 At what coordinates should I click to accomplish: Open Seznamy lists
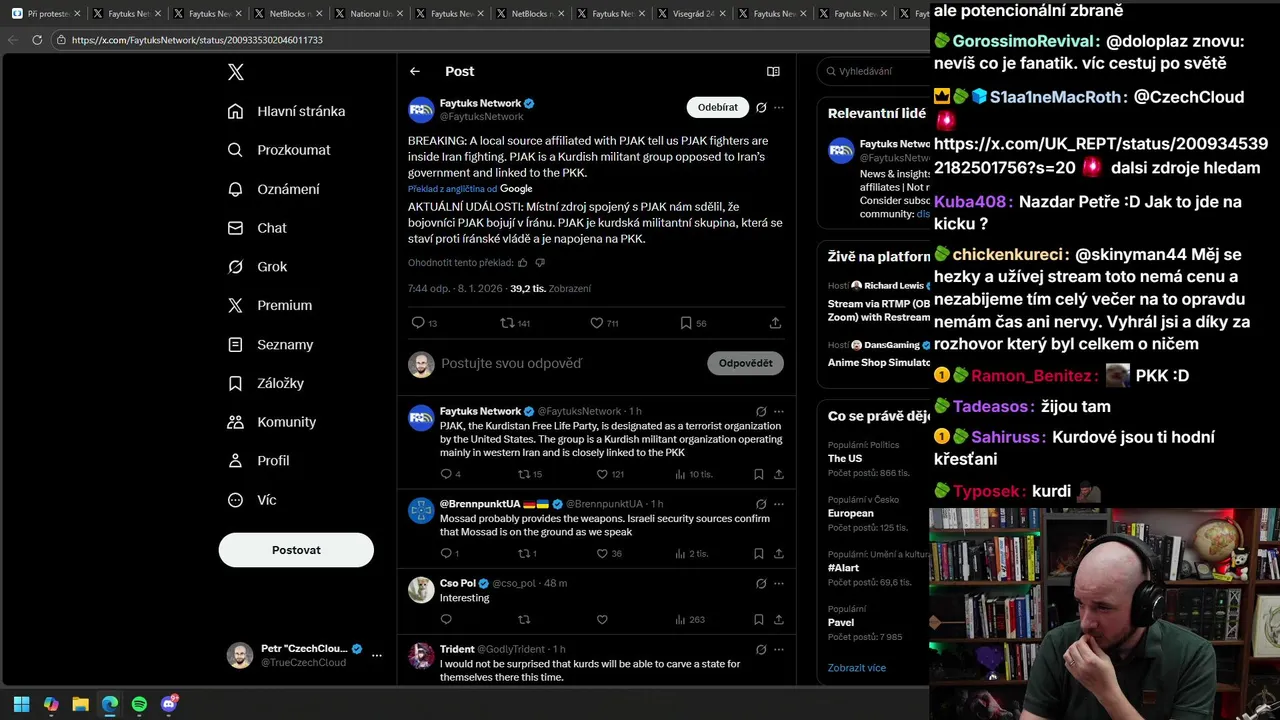click(271, 344)
